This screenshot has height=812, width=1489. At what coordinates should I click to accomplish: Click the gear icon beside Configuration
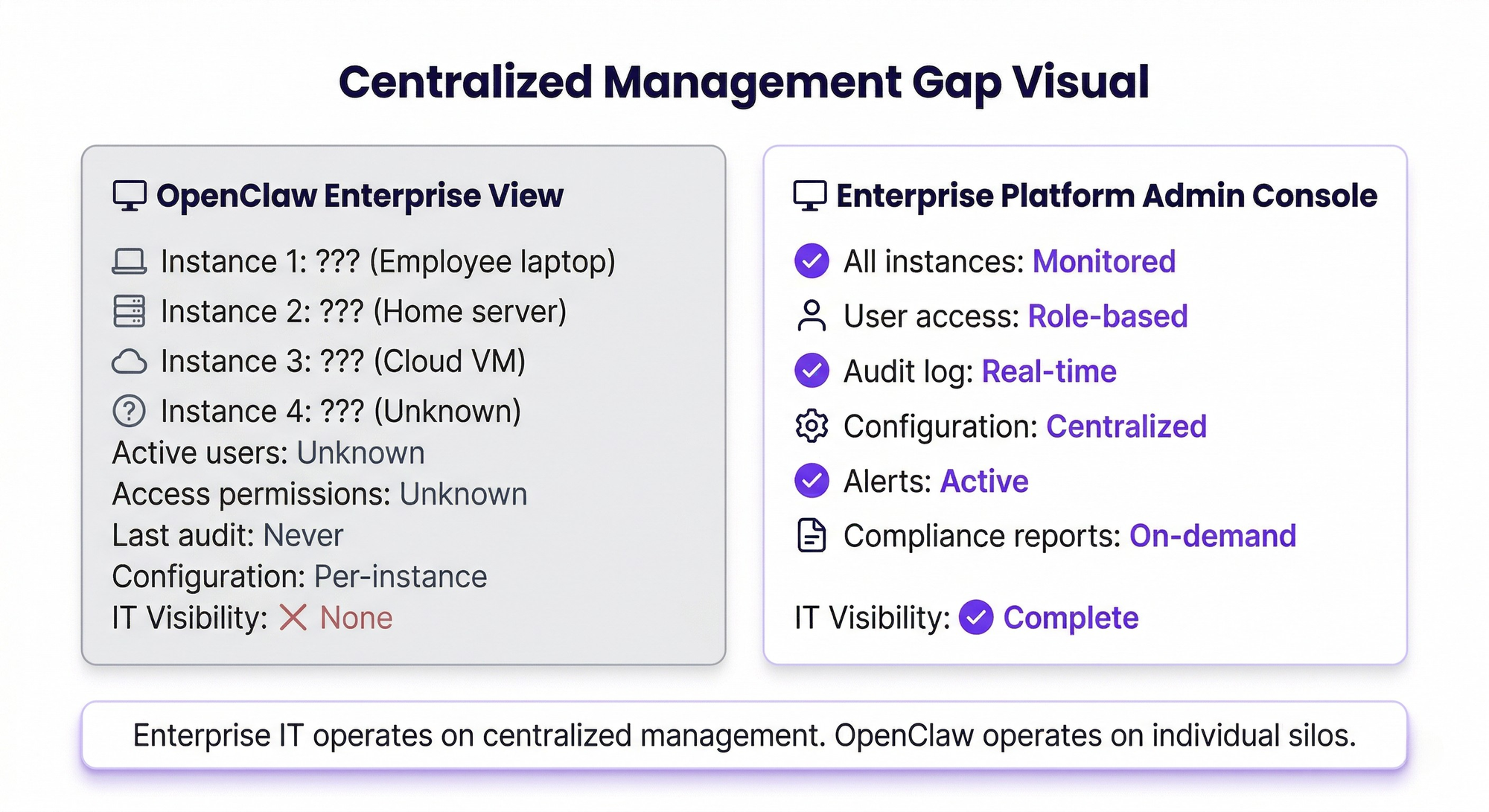[x=812, y=426]
